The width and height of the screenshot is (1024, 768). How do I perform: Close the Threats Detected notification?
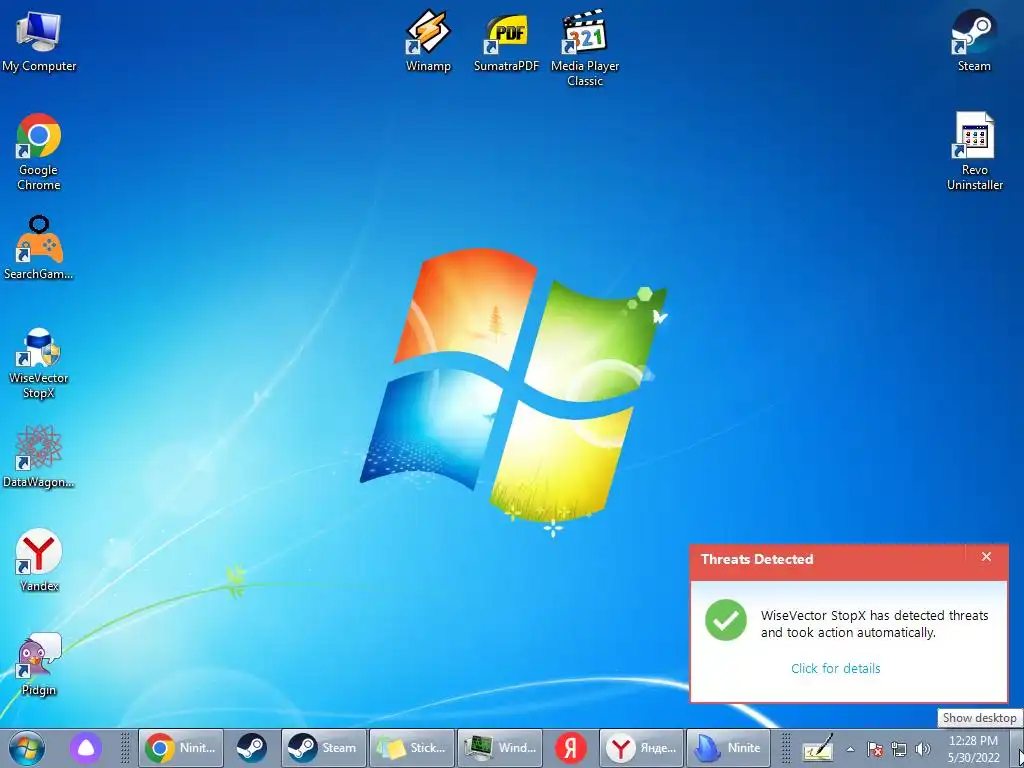[x=986, y=556]
